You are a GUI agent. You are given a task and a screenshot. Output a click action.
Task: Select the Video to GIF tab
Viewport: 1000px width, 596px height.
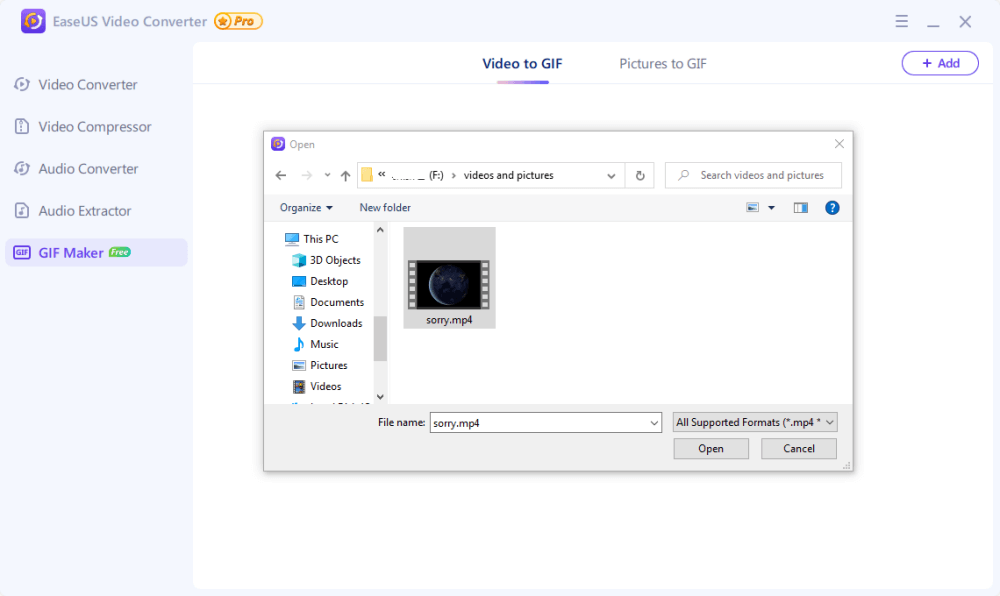pos(522,64)
